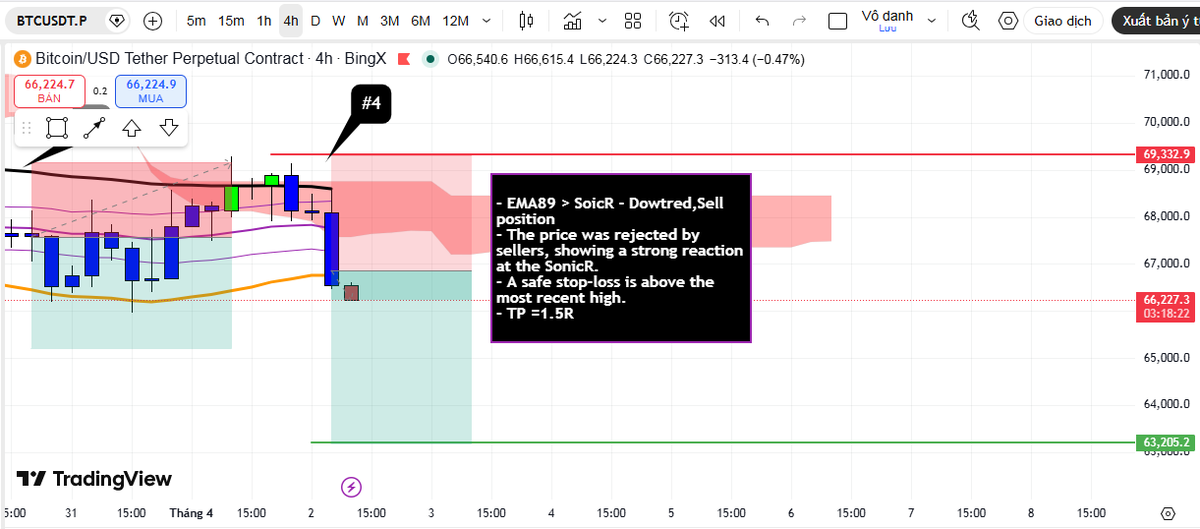Expand the timeframe list dropdown arrow

click(488, 20)
